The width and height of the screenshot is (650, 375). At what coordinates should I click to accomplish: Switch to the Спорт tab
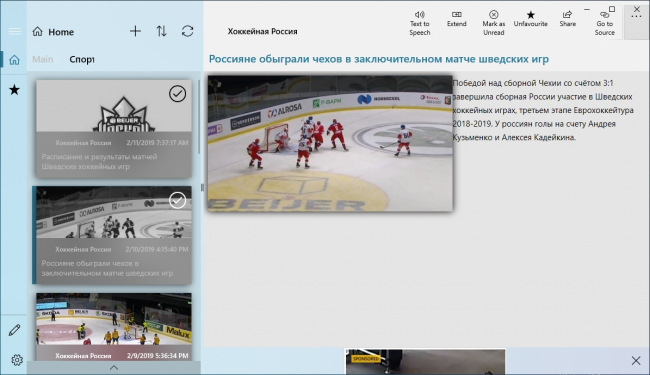tap(82, 59)
